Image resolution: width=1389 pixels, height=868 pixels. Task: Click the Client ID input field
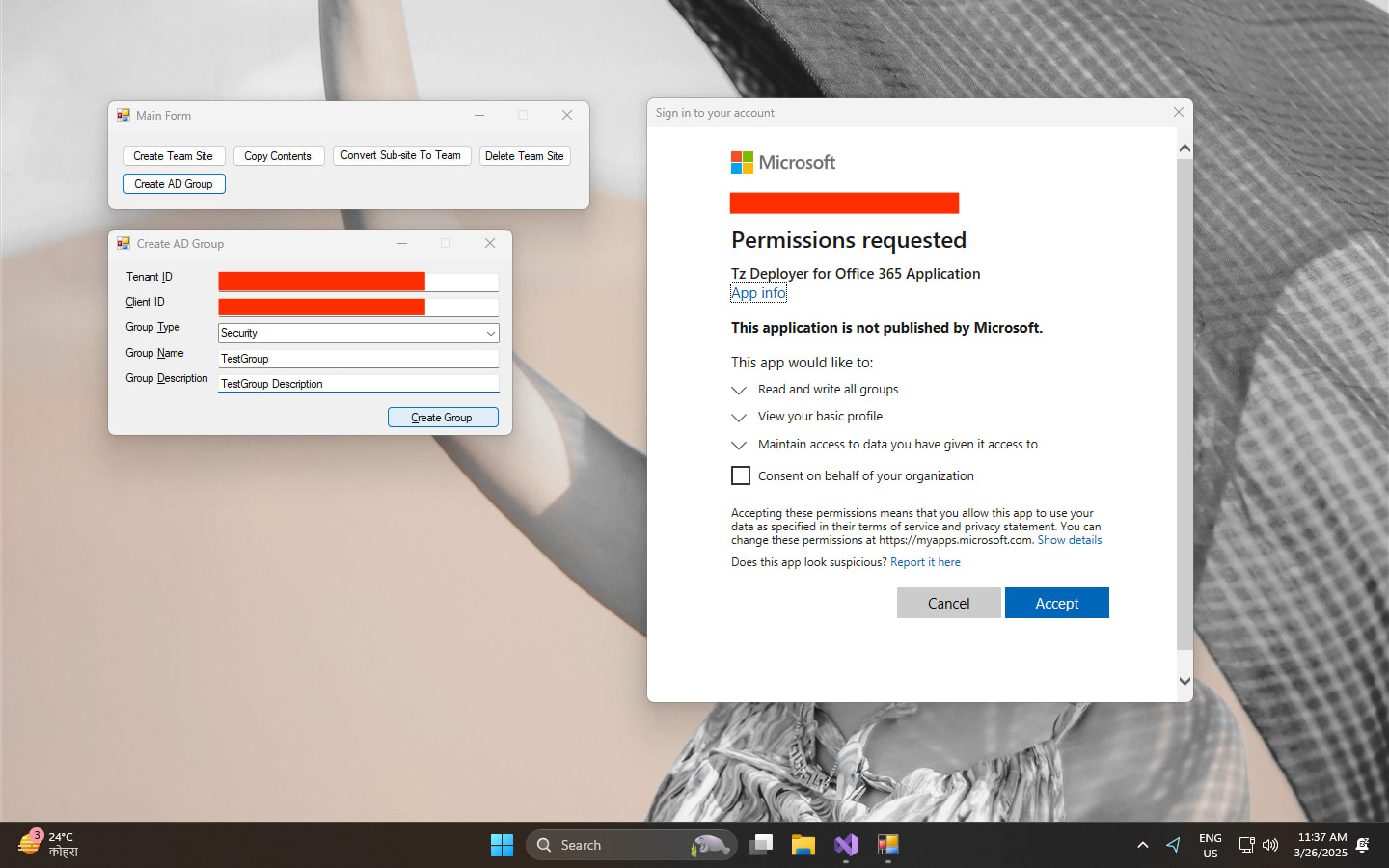[x=358, y=307]
